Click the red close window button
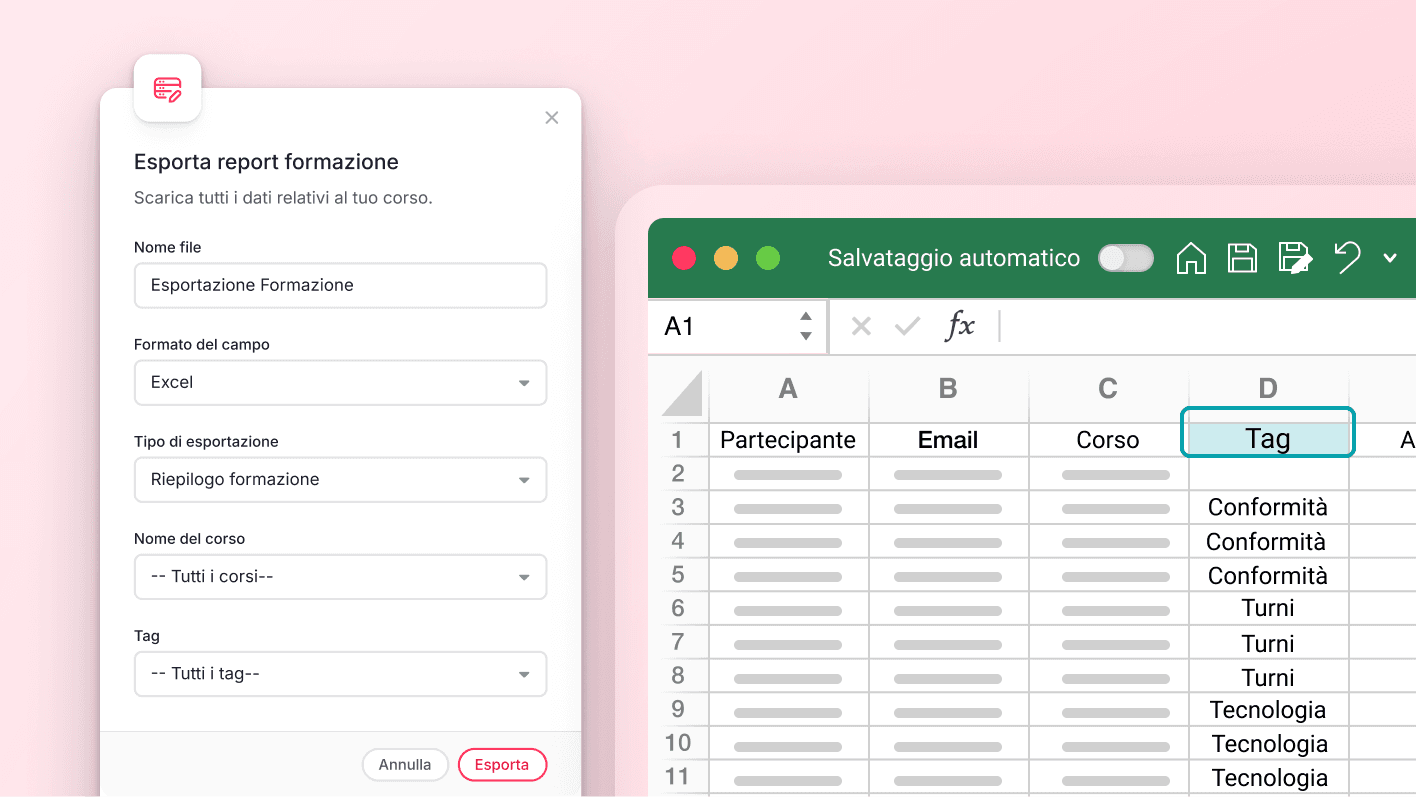 click(x=684, y=258)
